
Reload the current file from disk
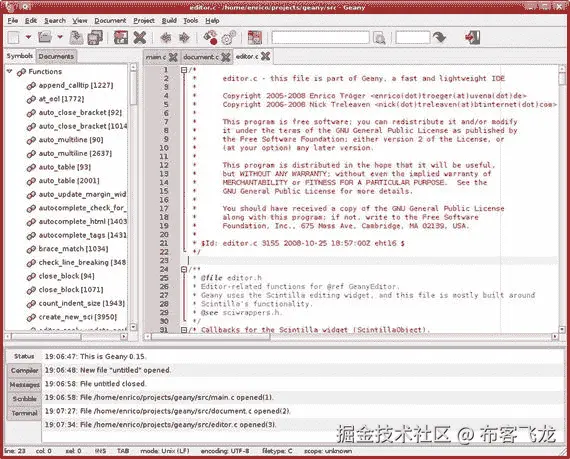pyautogui.click(x=121, y=37)
